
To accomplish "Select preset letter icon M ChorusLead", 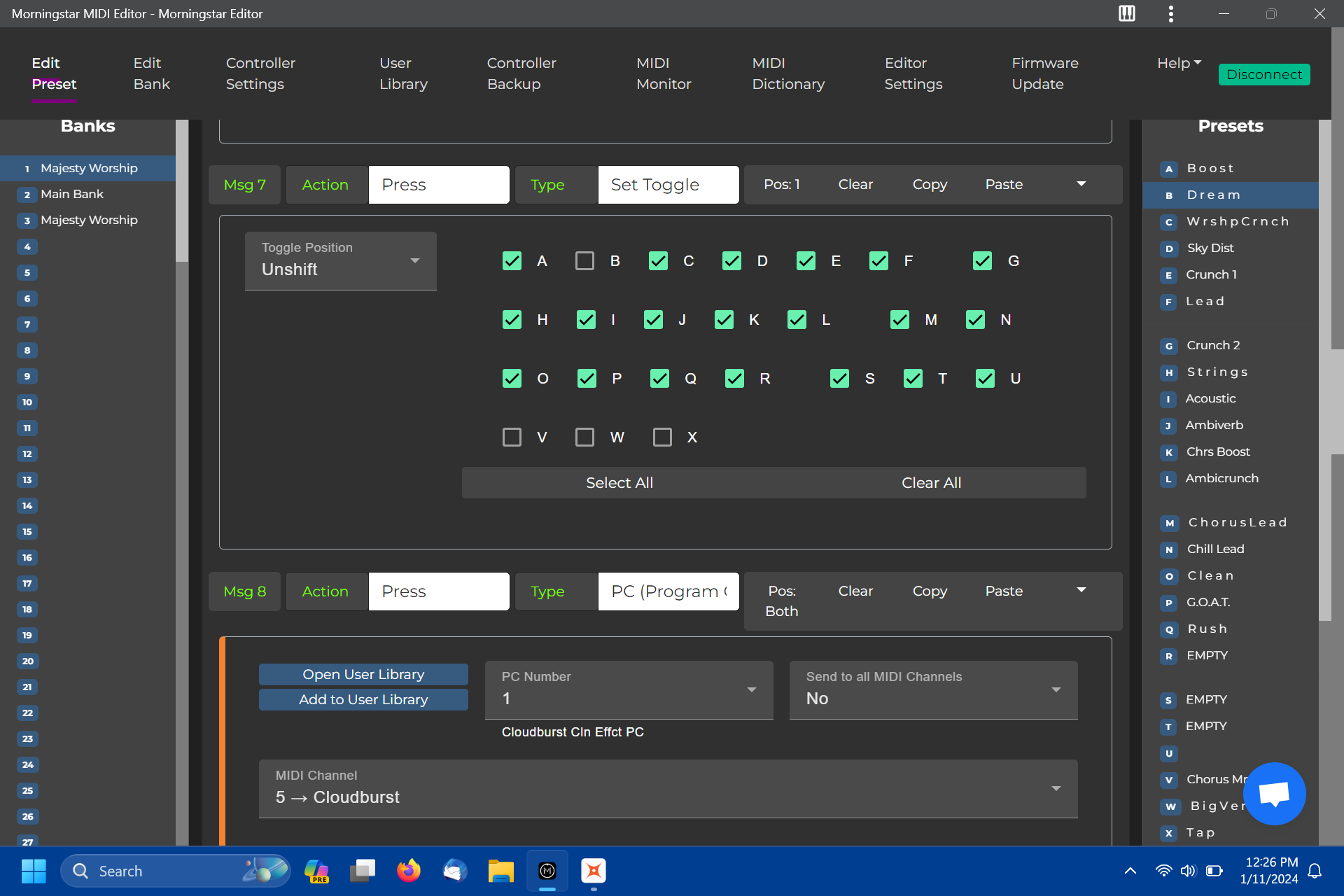I will click(x=1169, y=523).
